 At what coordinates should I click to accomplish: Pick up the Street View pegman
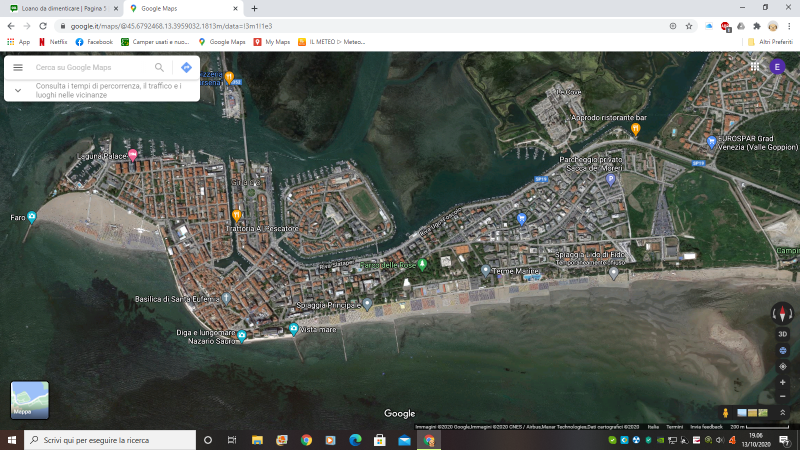pos(725,412)
